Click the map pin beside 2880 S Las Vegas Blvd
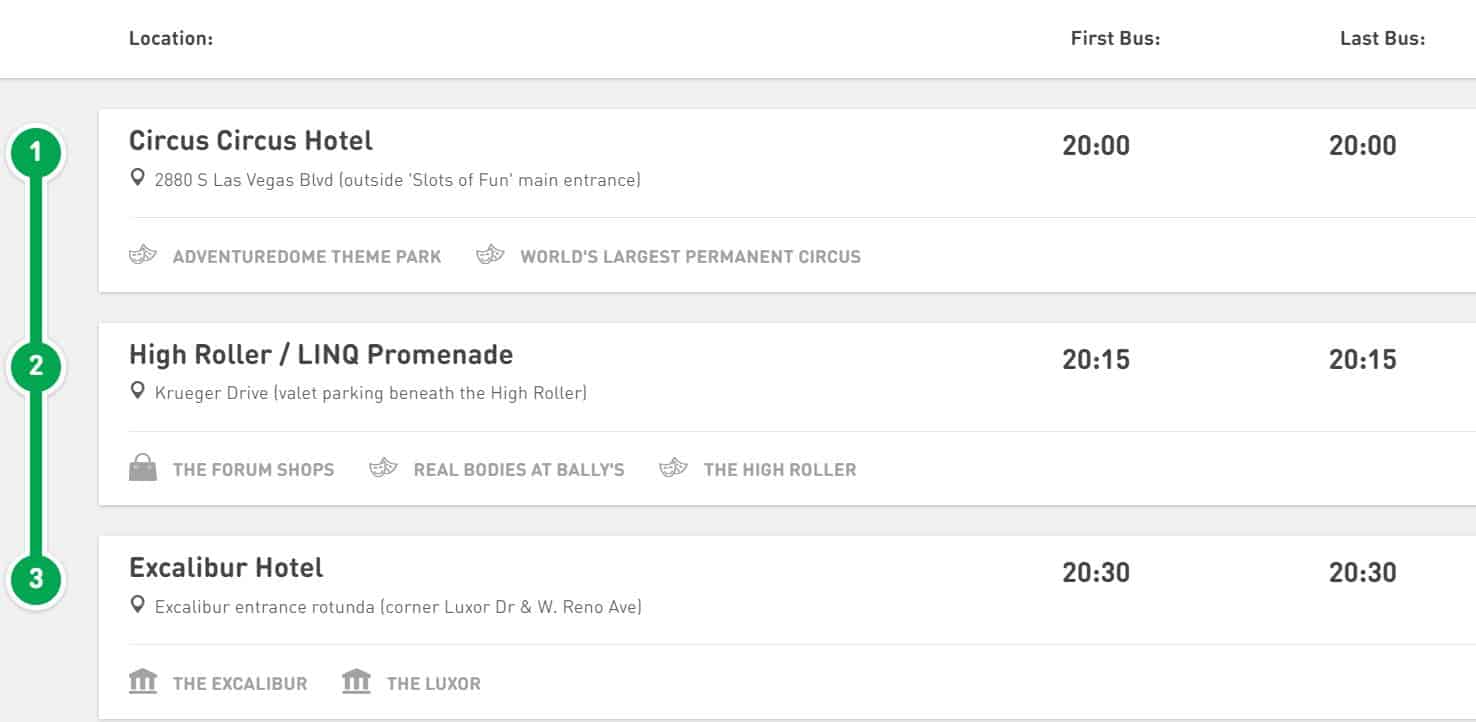Viewport: 1476px width, 722px height. 138,179
